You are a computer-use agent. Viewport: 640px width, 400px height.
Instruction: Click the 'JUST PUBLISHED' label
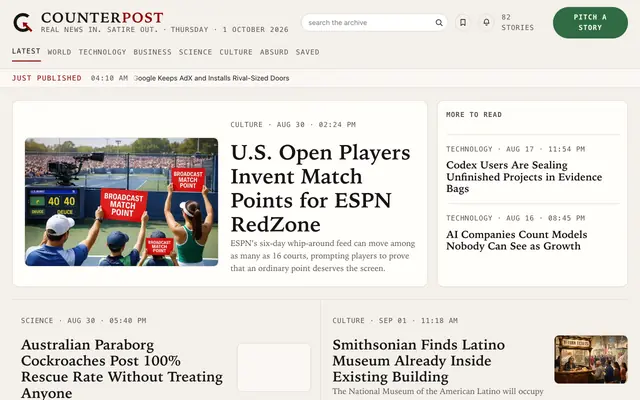[x=47, y=78]
